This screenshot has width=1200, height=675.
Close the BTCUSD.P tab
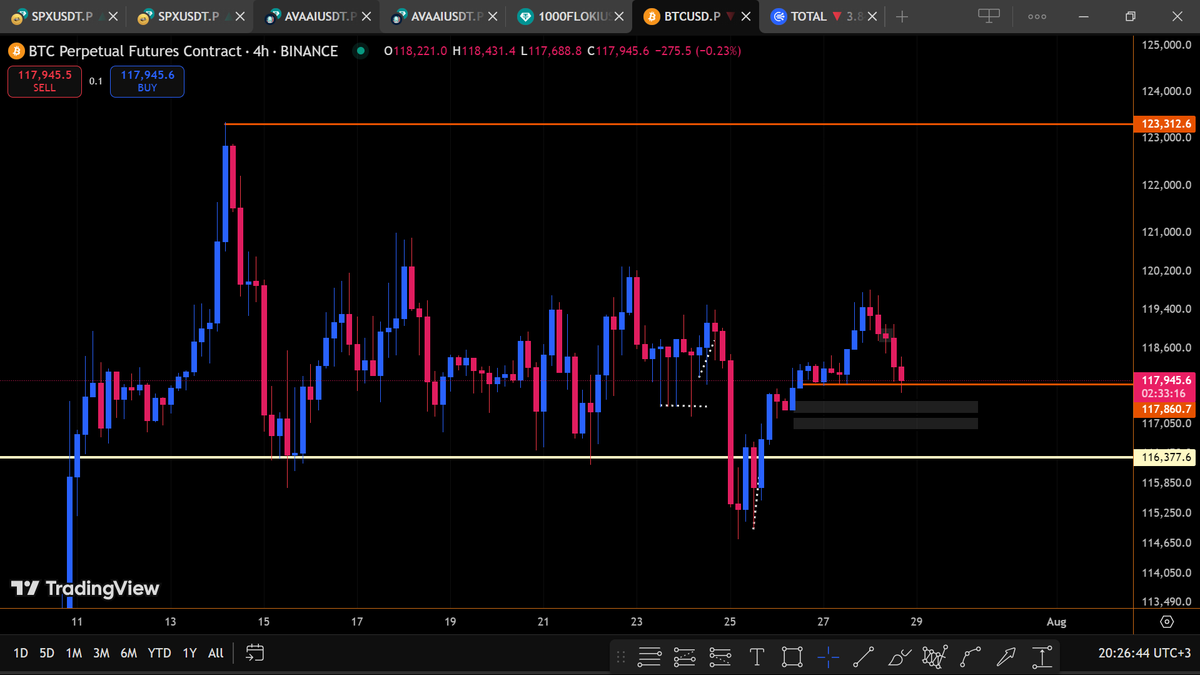(x=746, y=17)
